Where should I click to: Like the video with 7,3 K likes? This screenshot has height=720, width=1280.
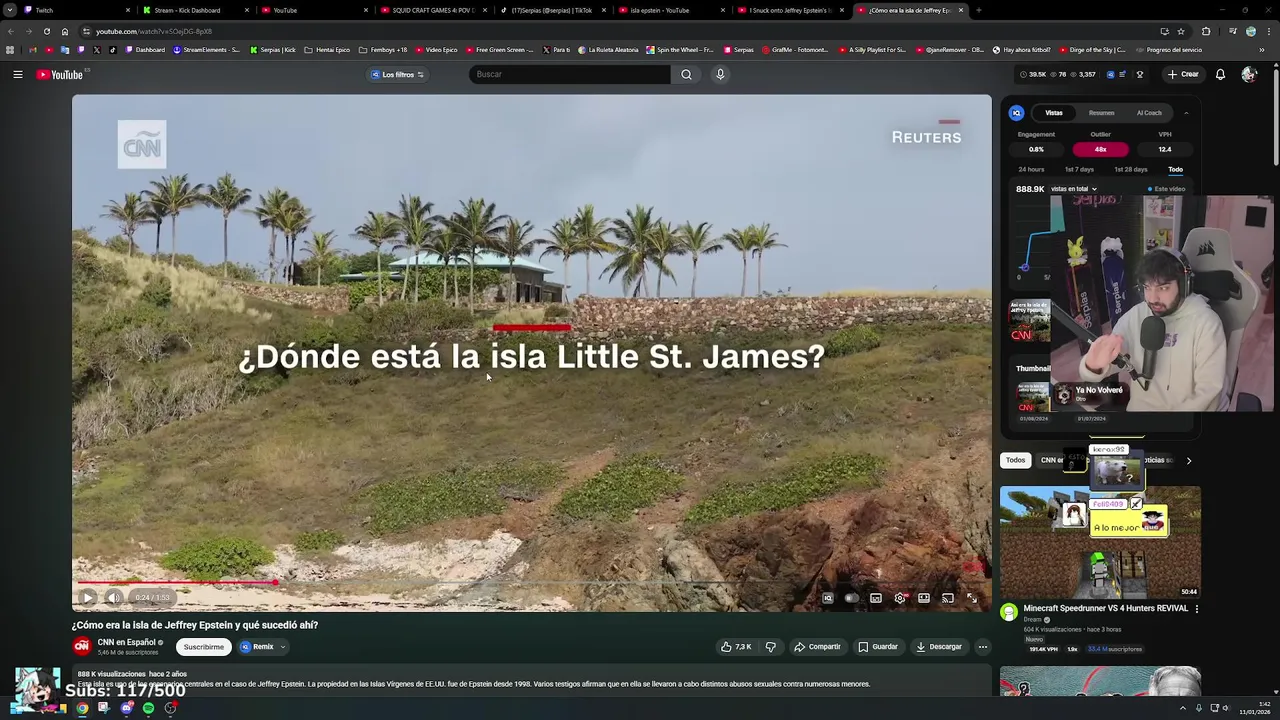click(736, 647)
